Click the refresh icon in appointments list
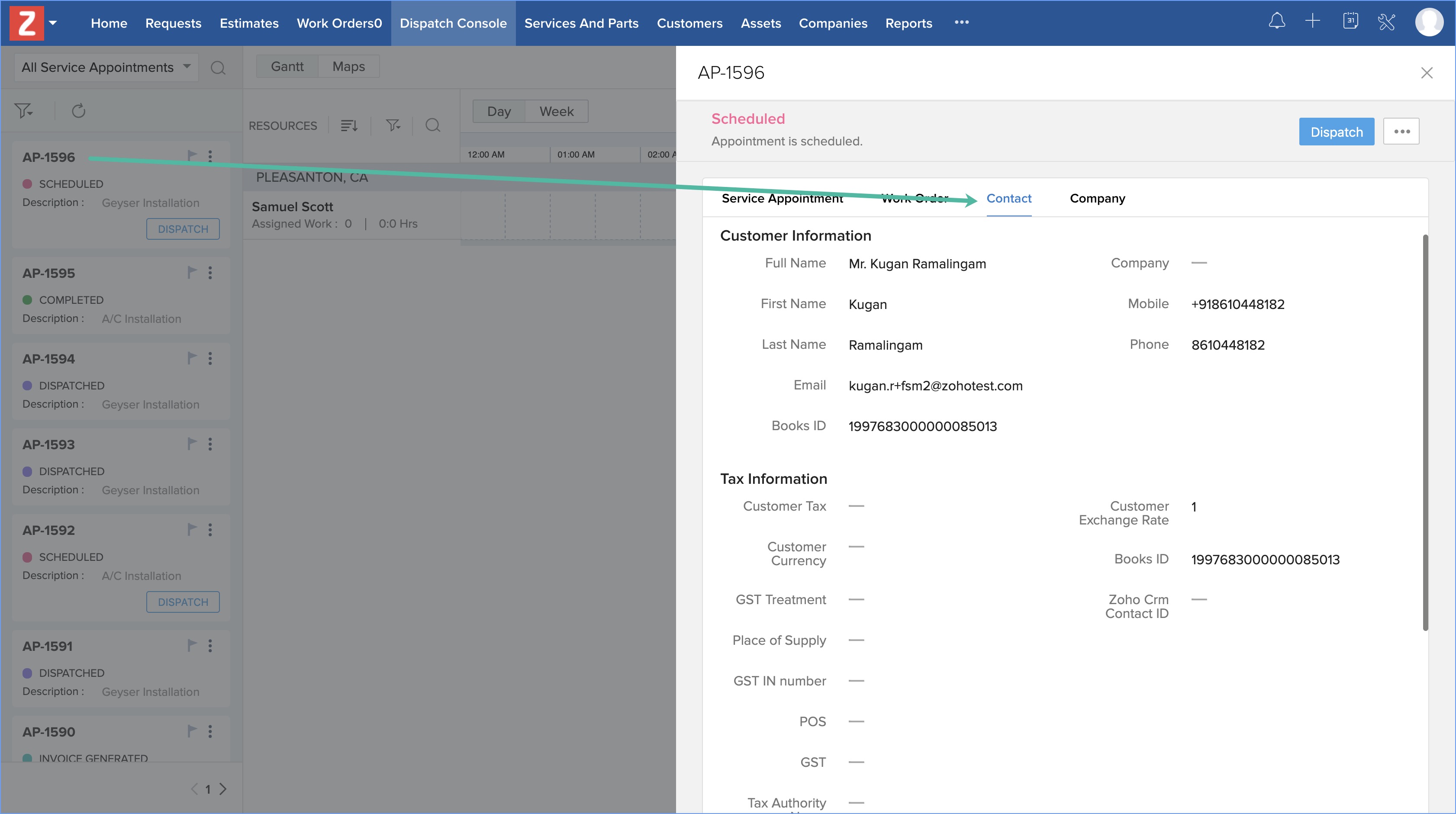 point(79,111)
